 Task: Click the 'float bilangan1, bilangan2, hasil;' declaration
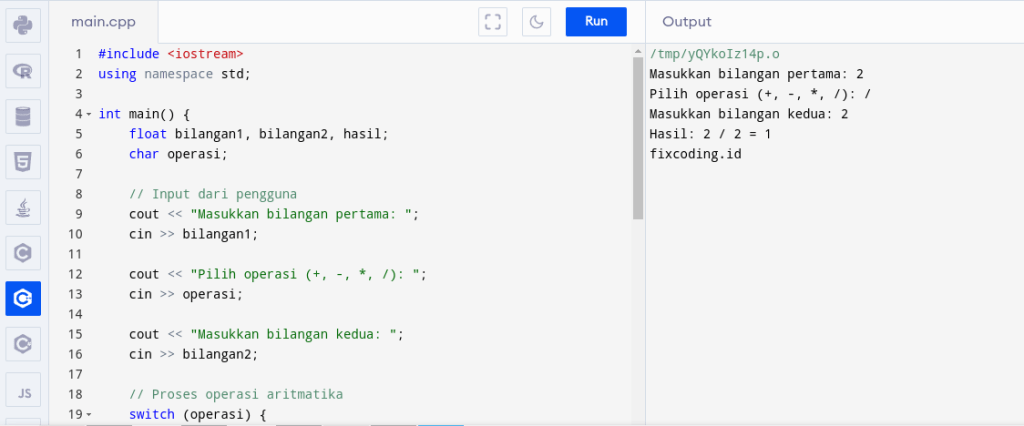point(259,134)
